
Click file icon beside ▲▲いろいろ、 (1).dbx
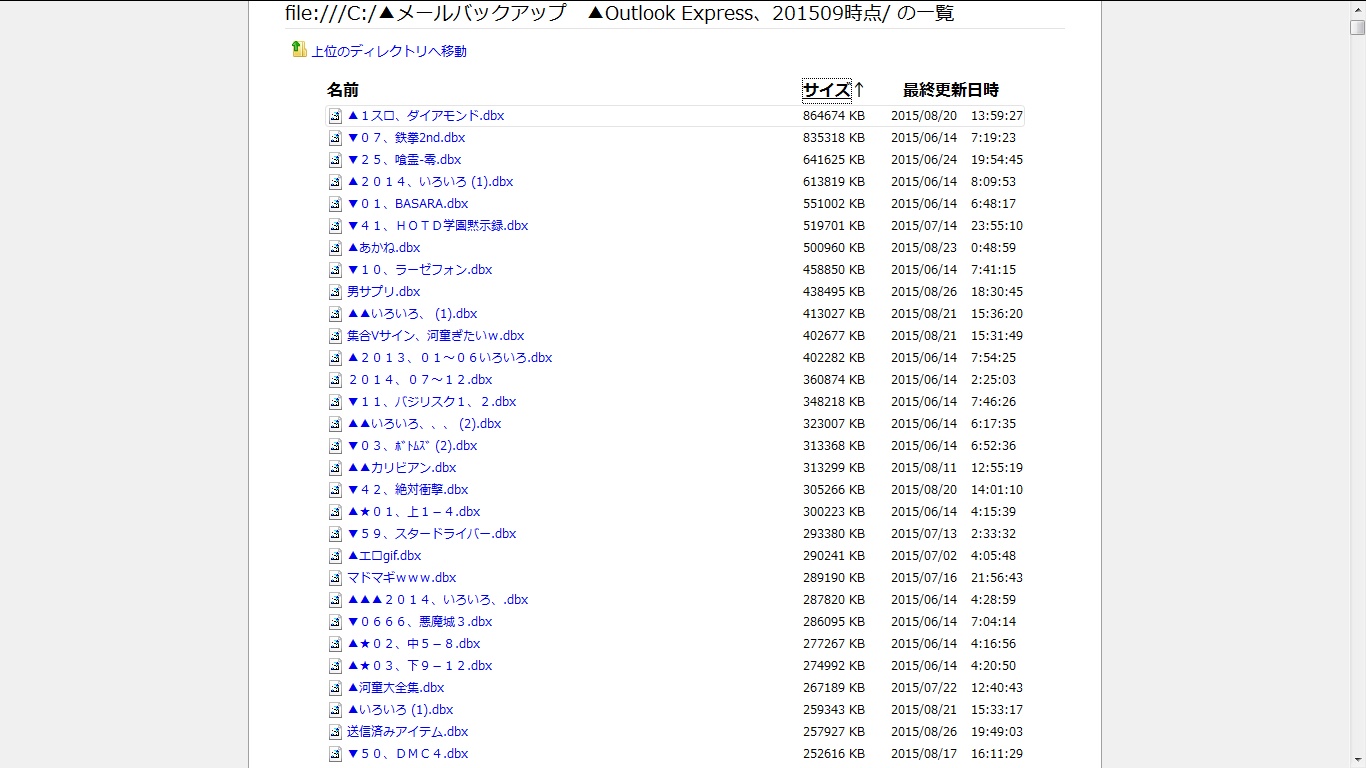pos(336,314)
